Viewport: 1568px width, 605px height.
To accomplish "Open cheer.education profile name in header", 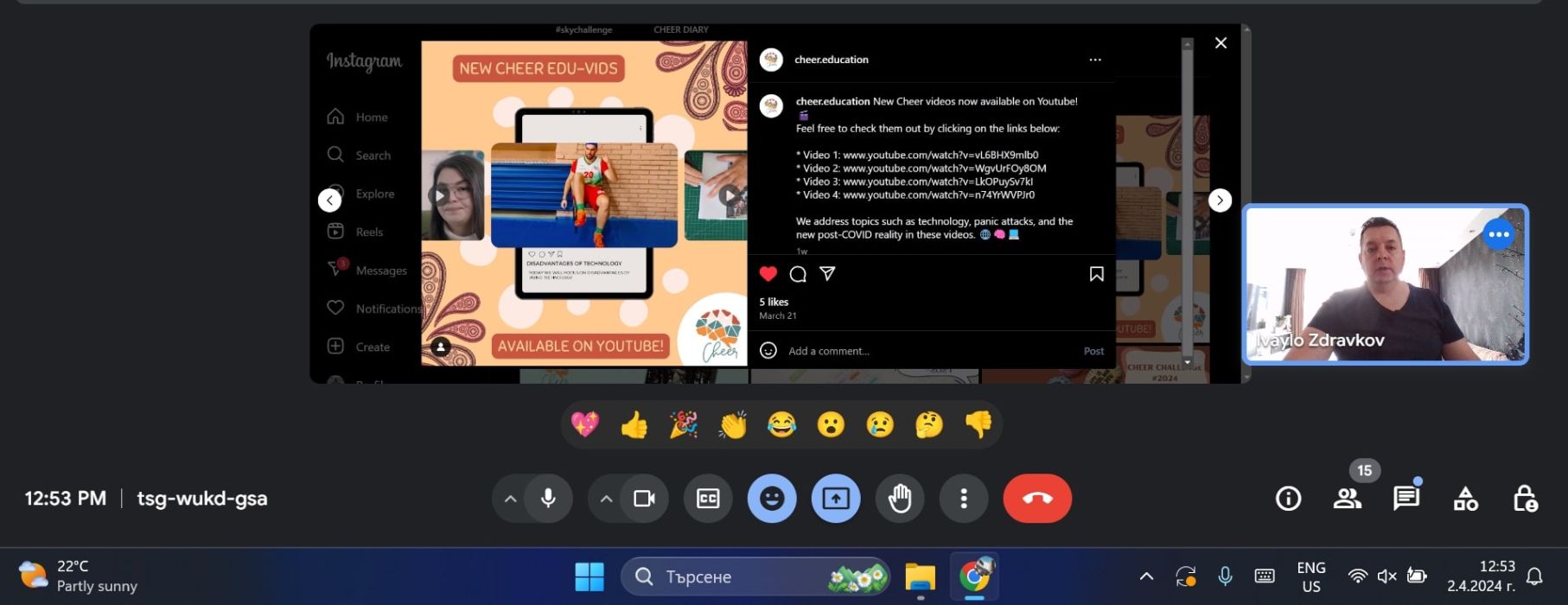I will tap(832, 60).
